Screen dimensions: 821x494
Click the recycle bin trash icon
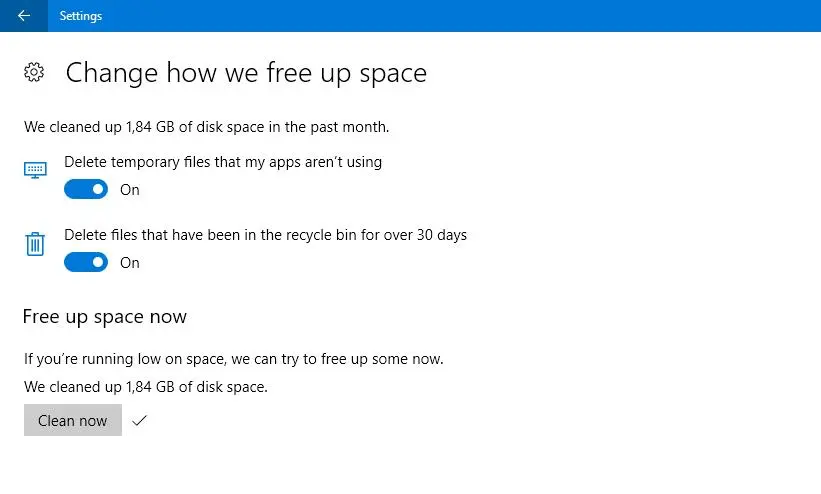[x=35, y=244]
